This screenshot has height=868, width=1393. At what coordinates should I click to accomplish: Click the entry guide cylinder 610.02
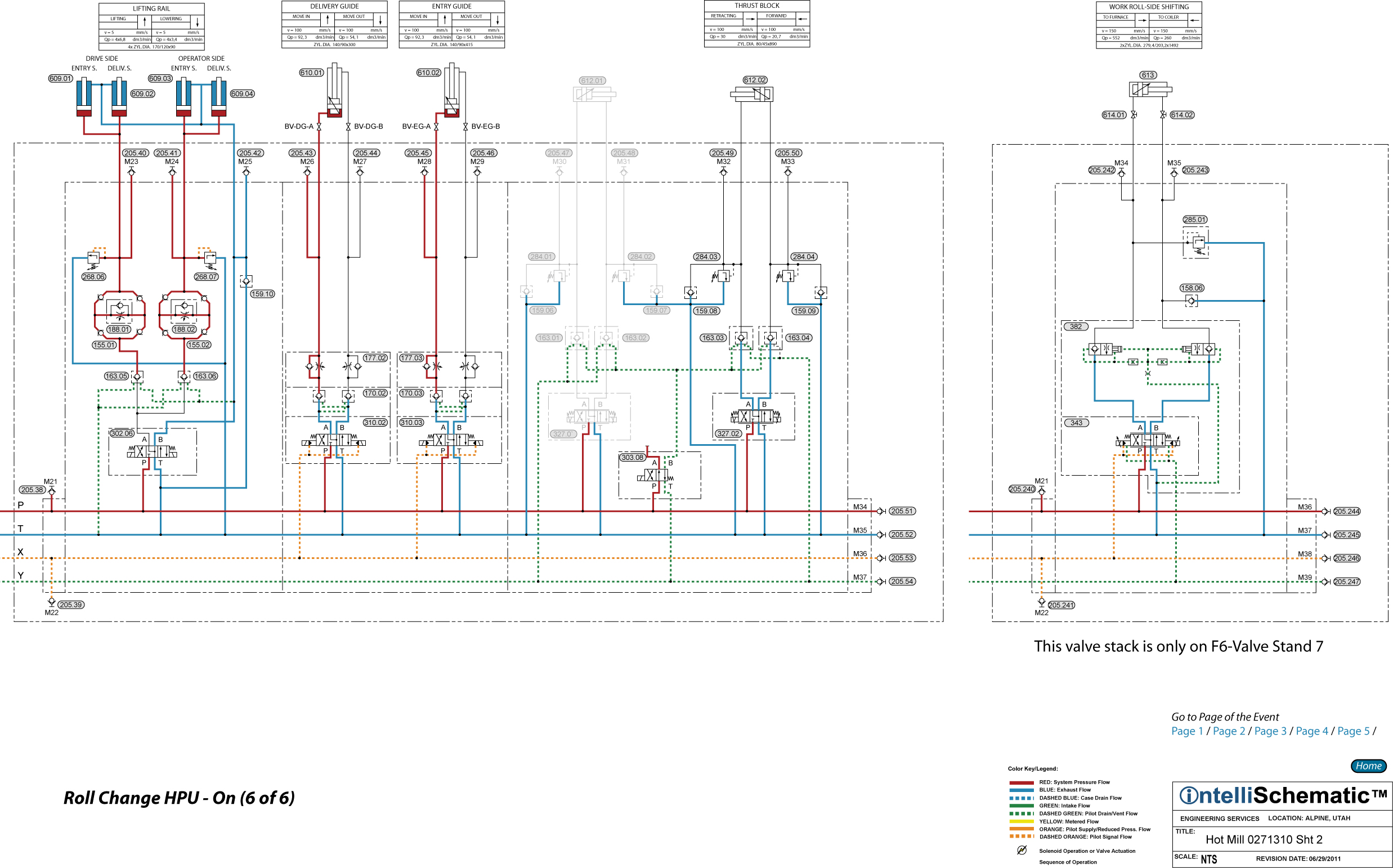[x=452, y=92]
